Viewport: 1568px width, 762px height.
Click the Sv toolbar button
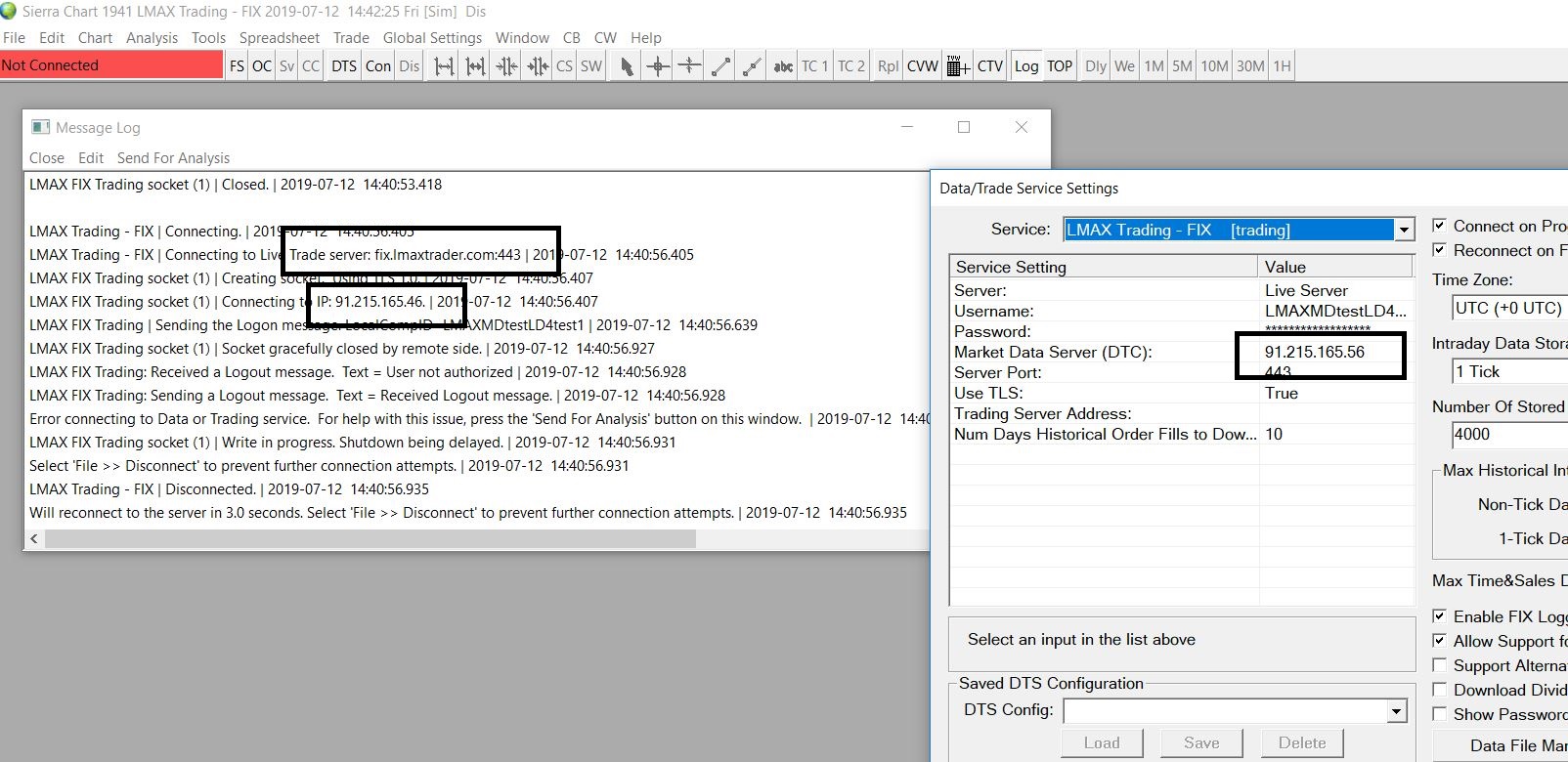(286, 66)
